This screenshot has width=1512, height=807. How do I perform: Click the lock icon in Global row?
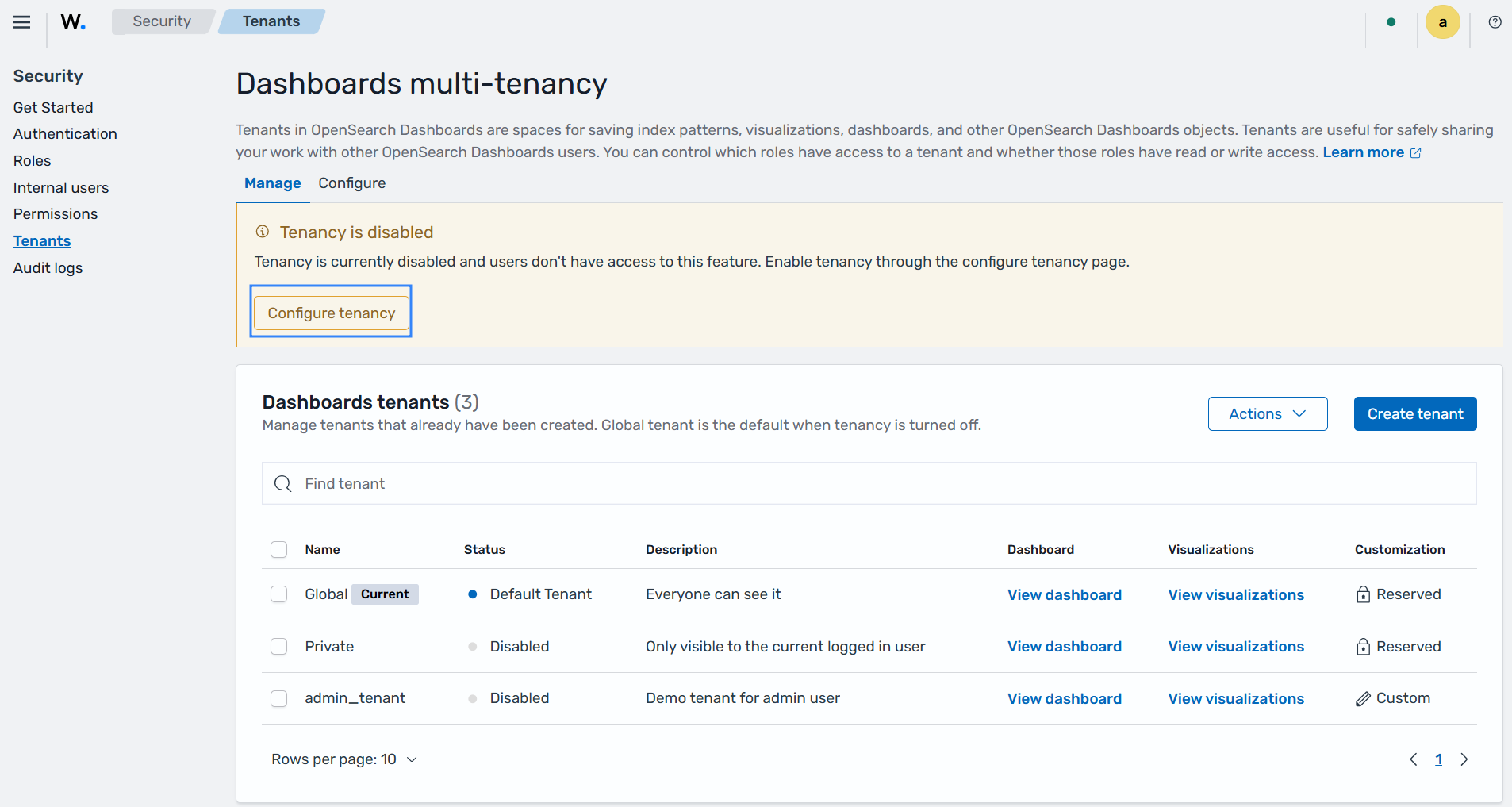coord(1363,594)
